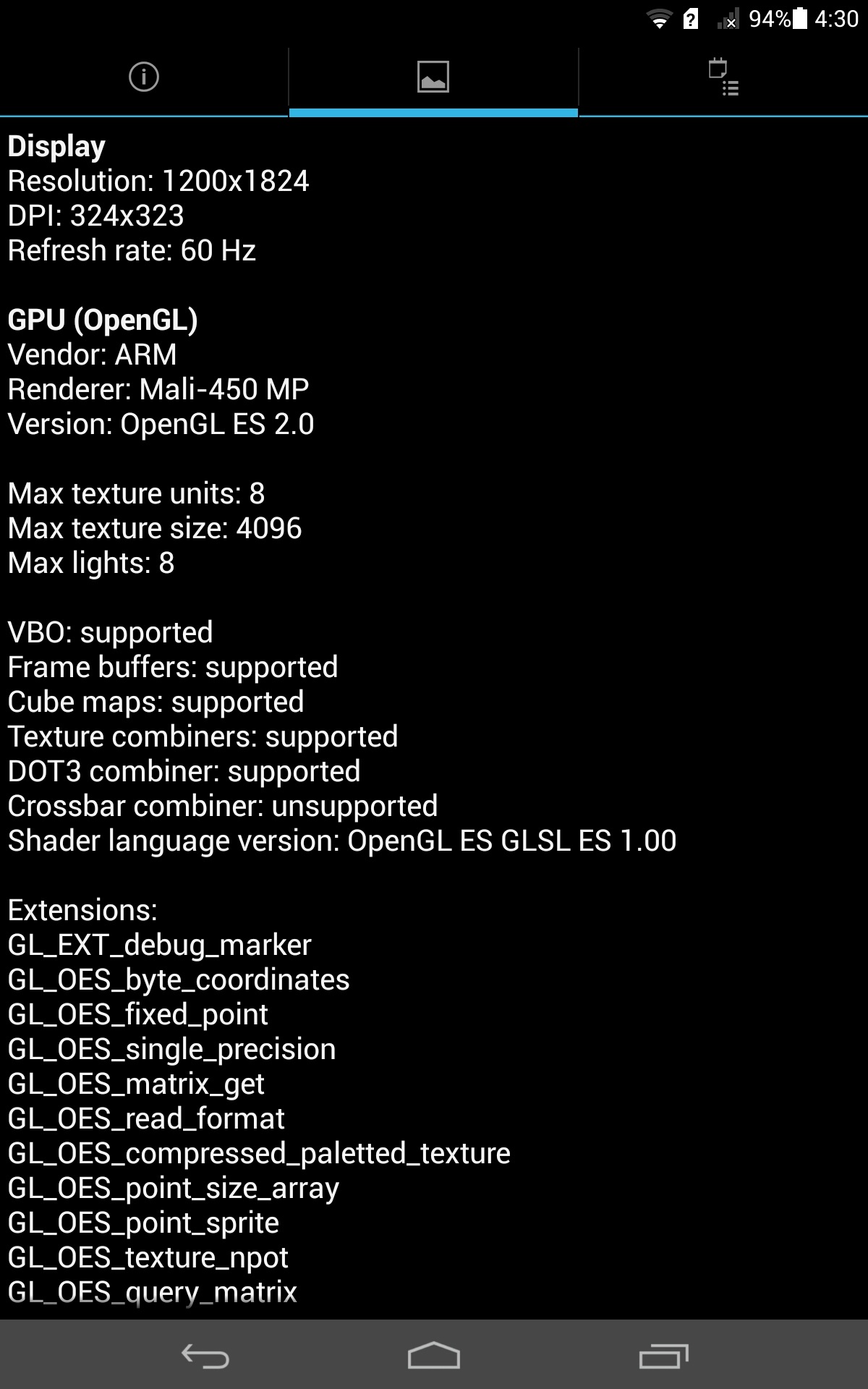Tap the Renderer: Mali-450 MP line
Viewport: 868px width, 1389px height.
[x=158, y=389]
